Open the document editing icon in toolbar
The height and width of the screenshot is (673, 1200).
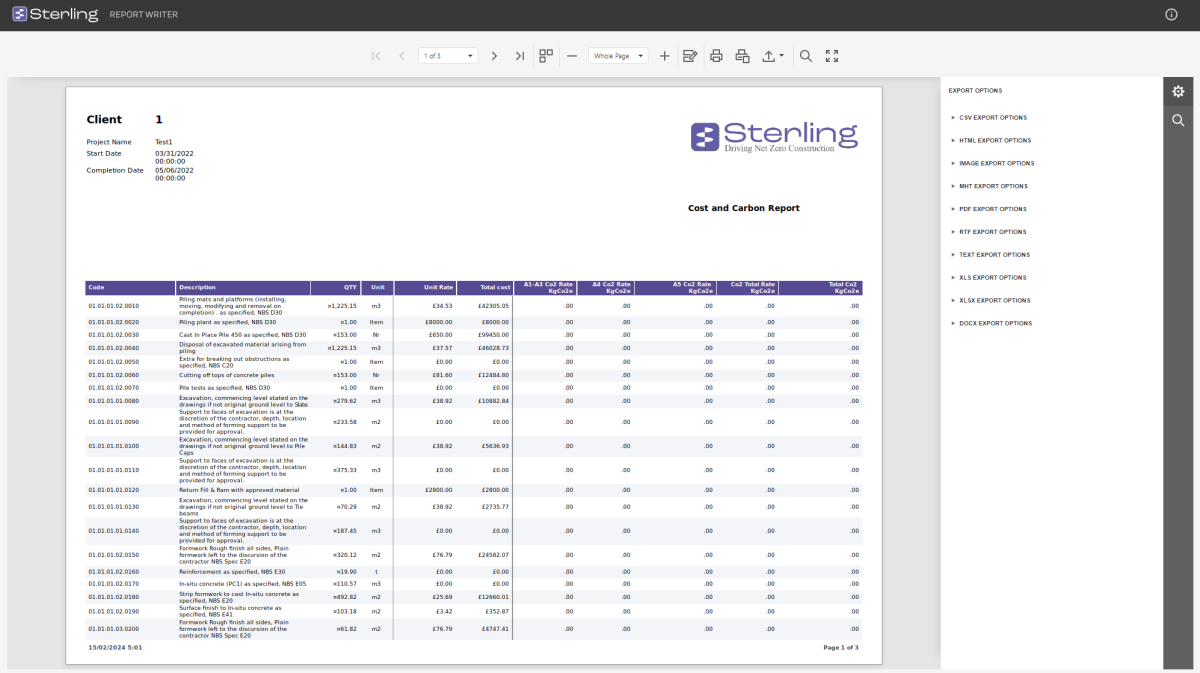click(690, 55)
